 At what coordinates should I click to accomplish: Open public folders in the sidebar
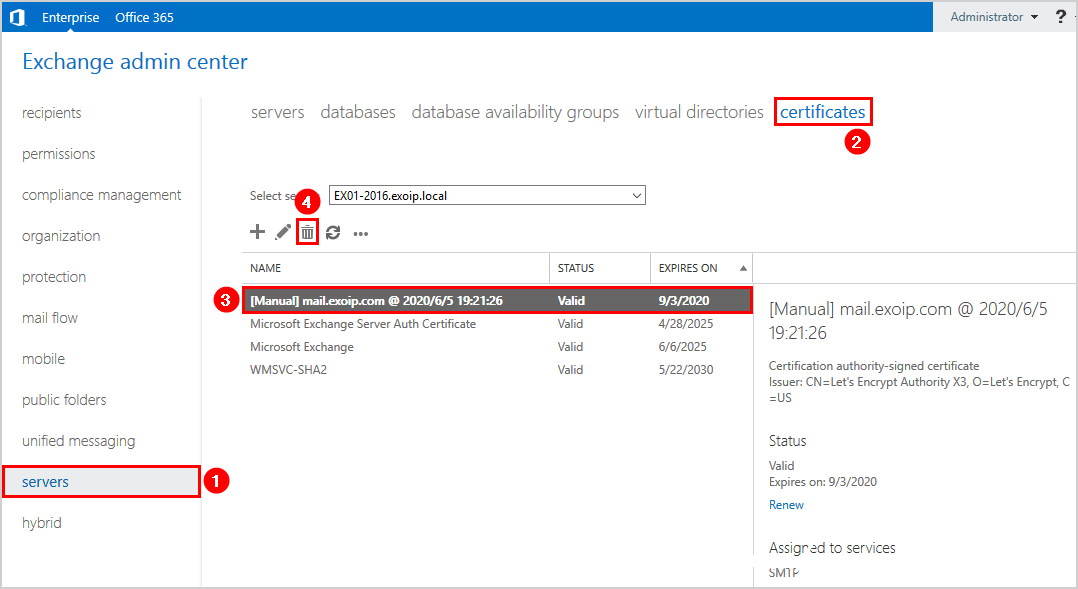click(x=64, y=400)
